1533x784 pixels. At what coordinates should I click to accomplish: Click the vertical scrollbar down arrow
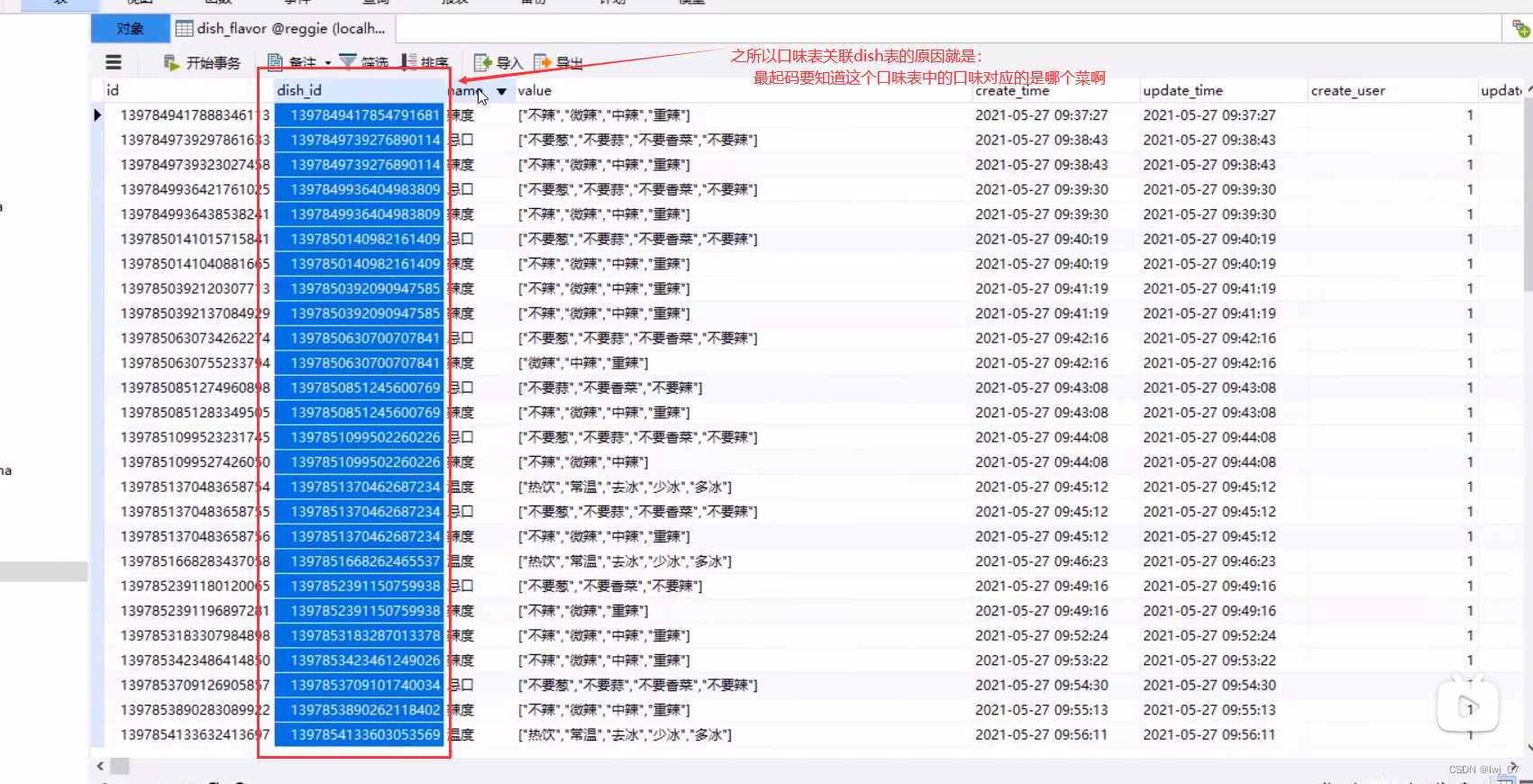click(x=1528, y=748)
